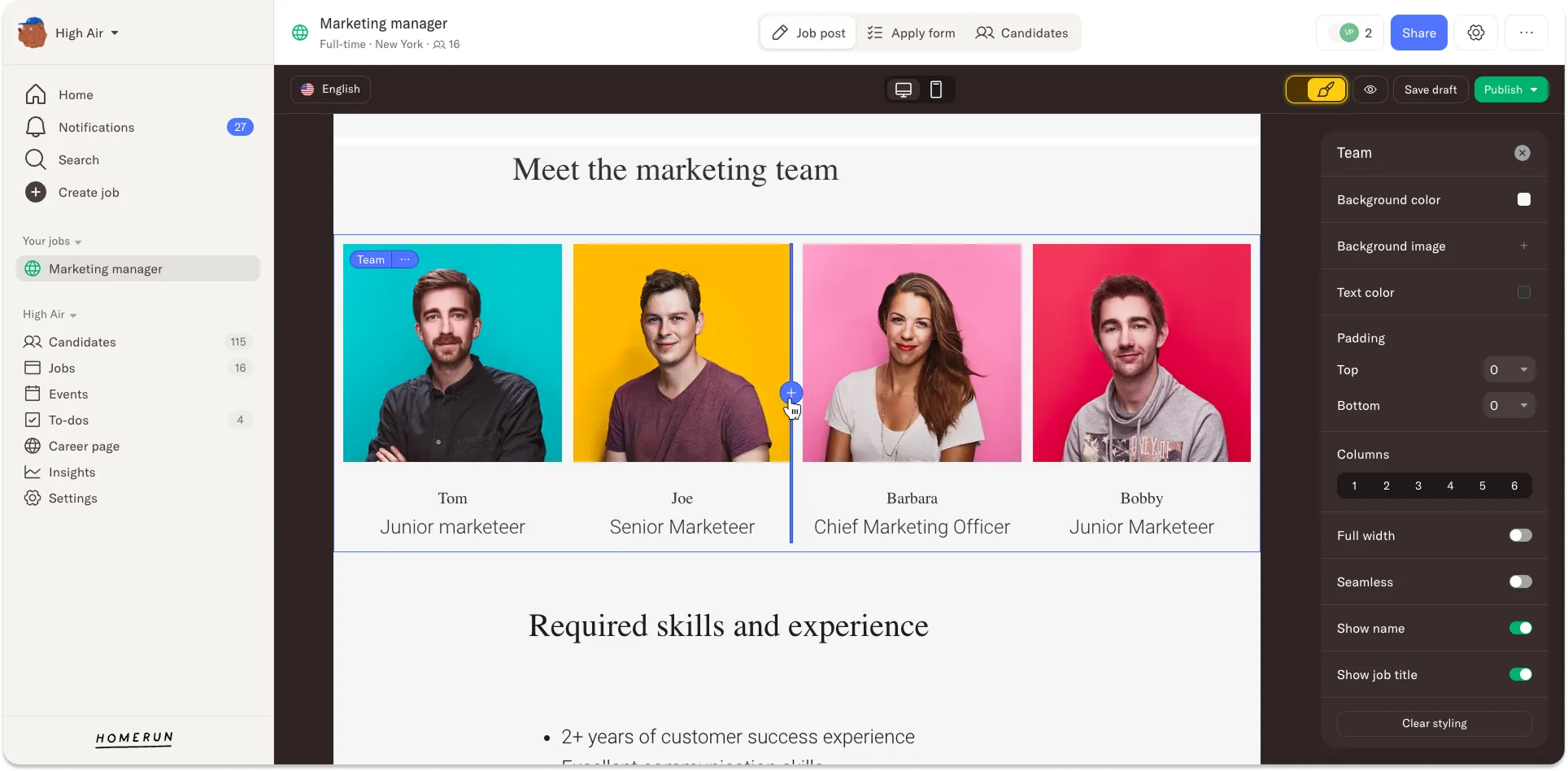Set columns to 6
1568x771 pixels.
tap(1514, 486)
